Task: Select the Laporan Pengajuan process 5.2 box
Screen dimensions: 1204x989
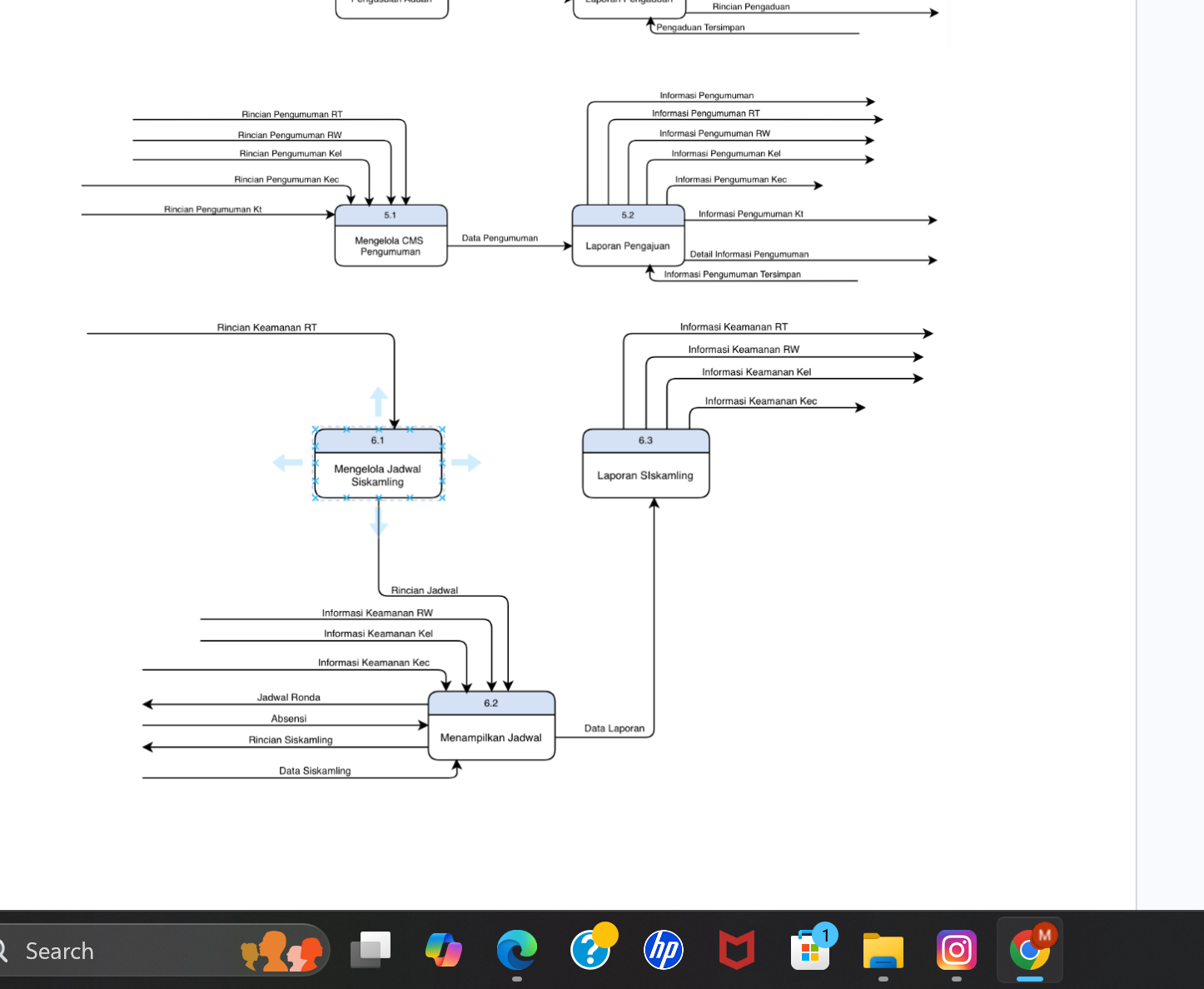Action: [628, 246]
